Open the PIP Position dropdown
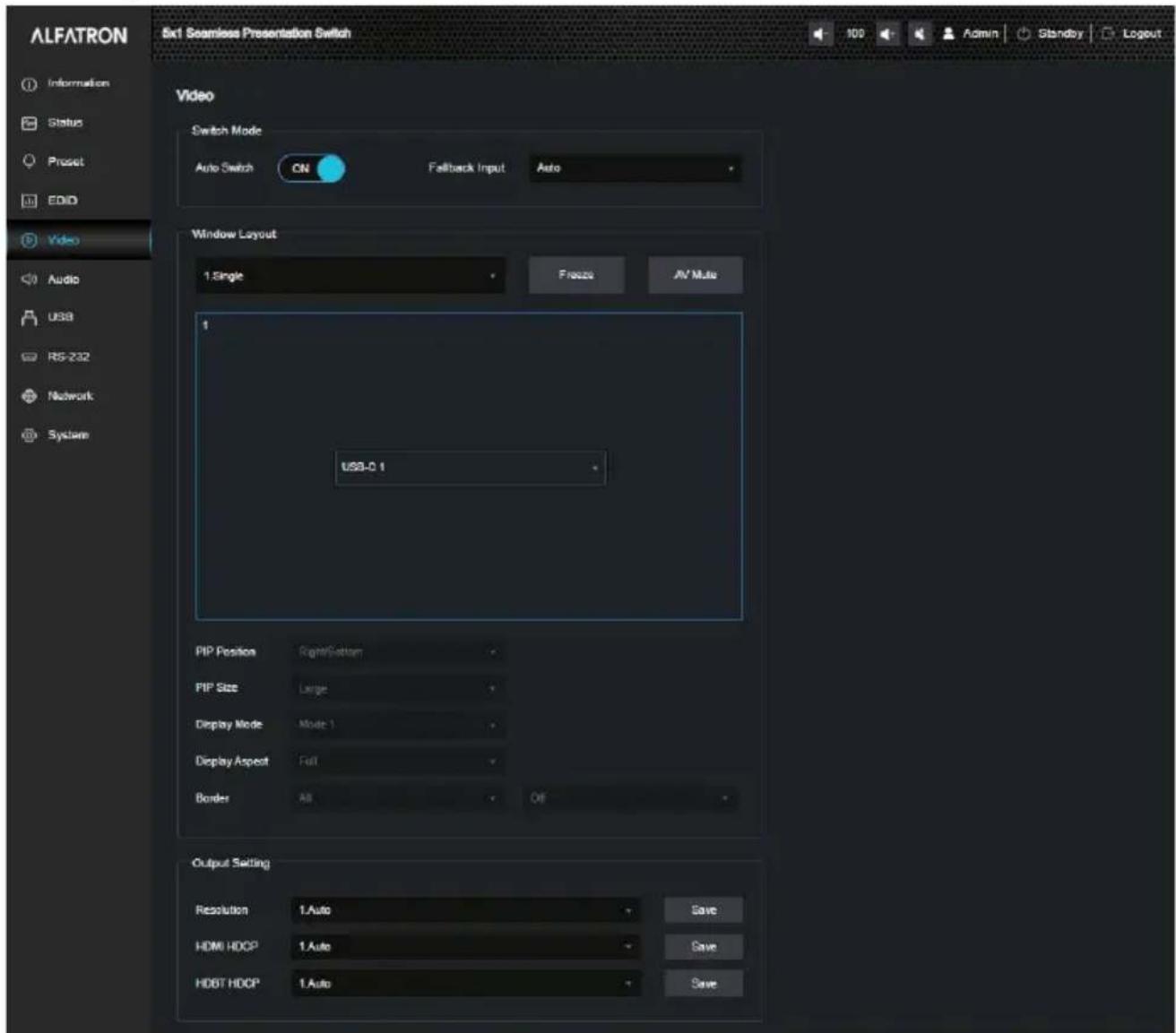1176x1033 pixels. (x=398, y=652)
